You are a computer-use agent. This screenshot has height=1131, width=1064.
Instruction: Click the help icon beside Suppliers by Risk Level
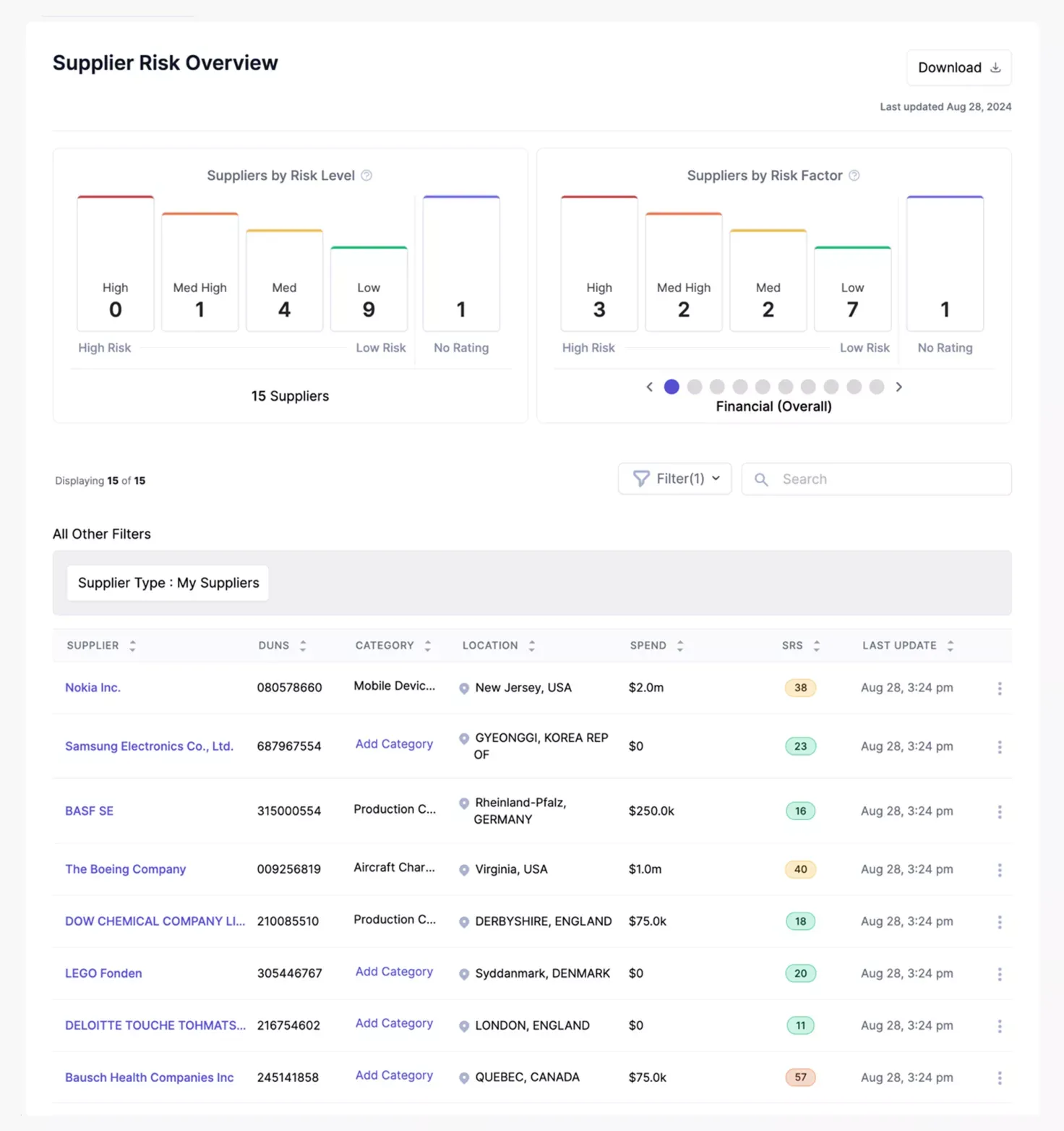pyautogui.click(x=366, y=176)
